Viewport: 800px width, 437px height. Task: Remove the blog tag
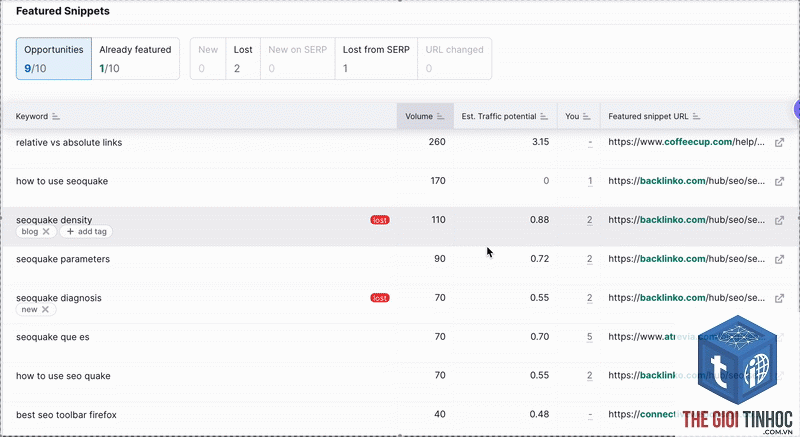[x=46, y=232]
